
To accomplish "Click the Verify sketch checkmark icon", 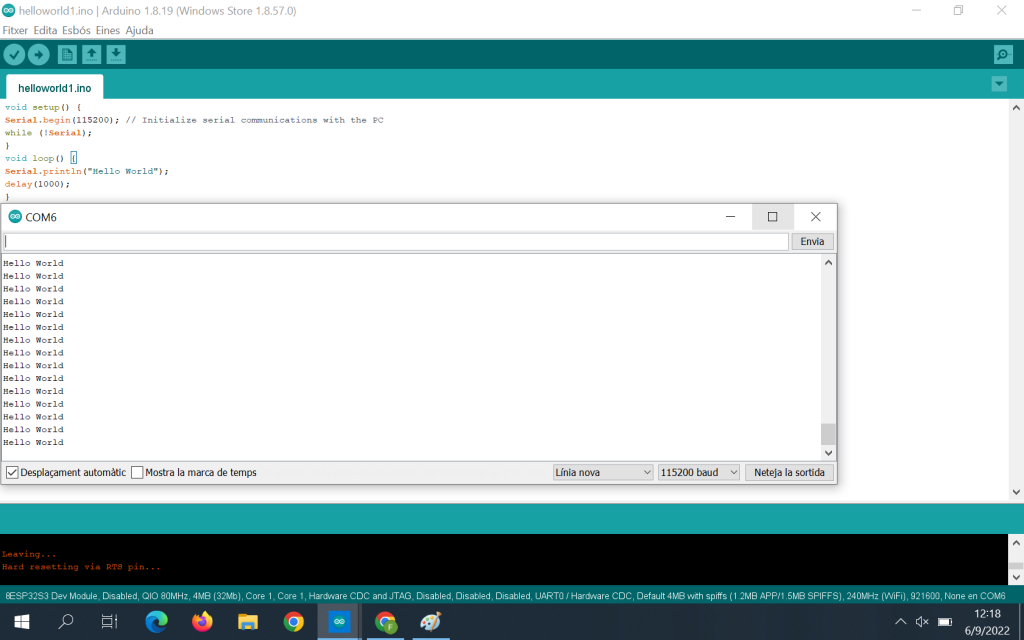I will [14, 55].
